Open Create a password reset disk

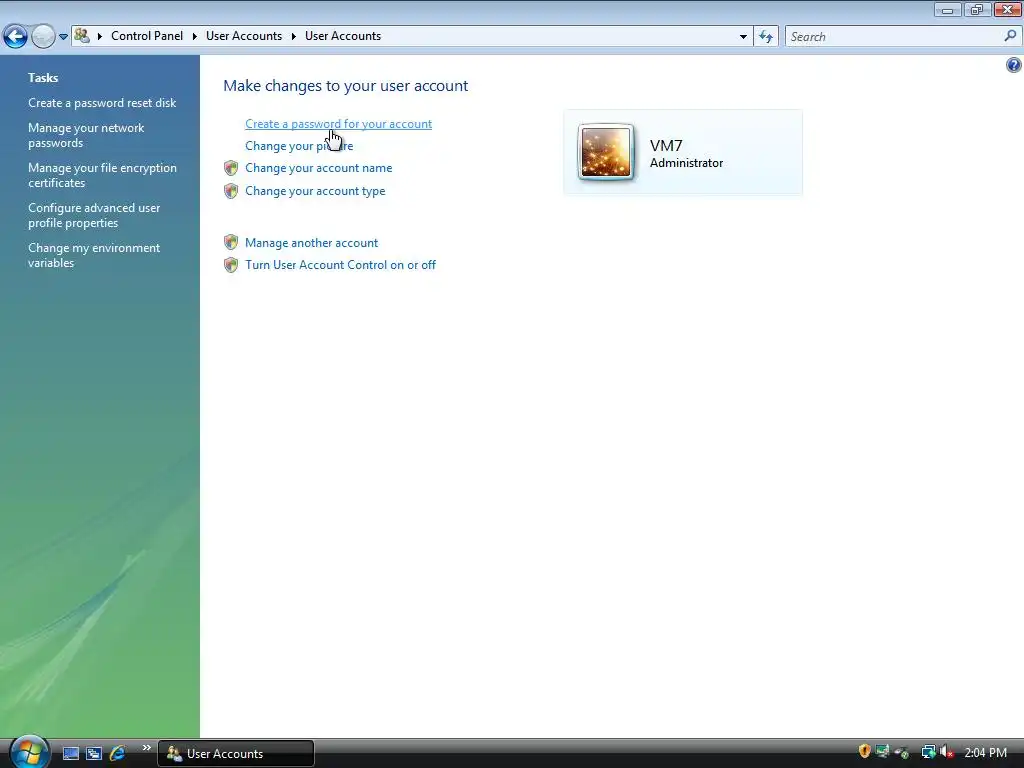click(x=102, y=103)
